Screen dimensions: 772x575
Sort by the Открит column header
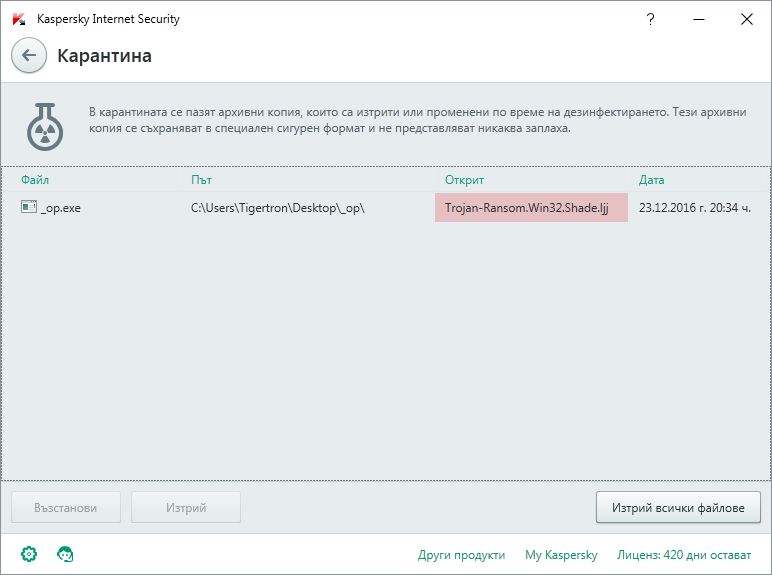click(464, 180)
